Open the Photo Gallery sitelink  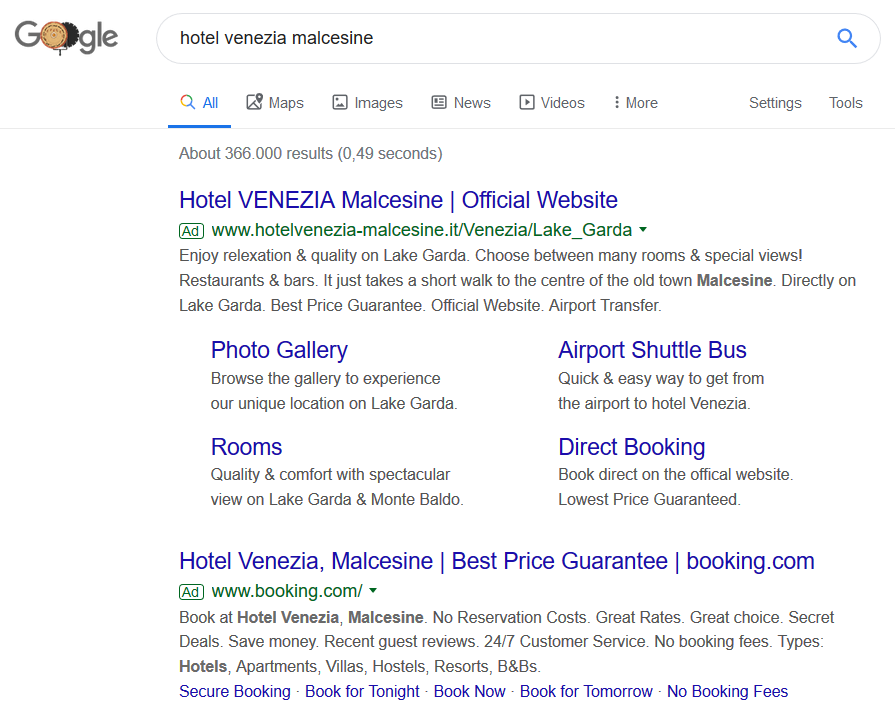click(x=278, y=350)
